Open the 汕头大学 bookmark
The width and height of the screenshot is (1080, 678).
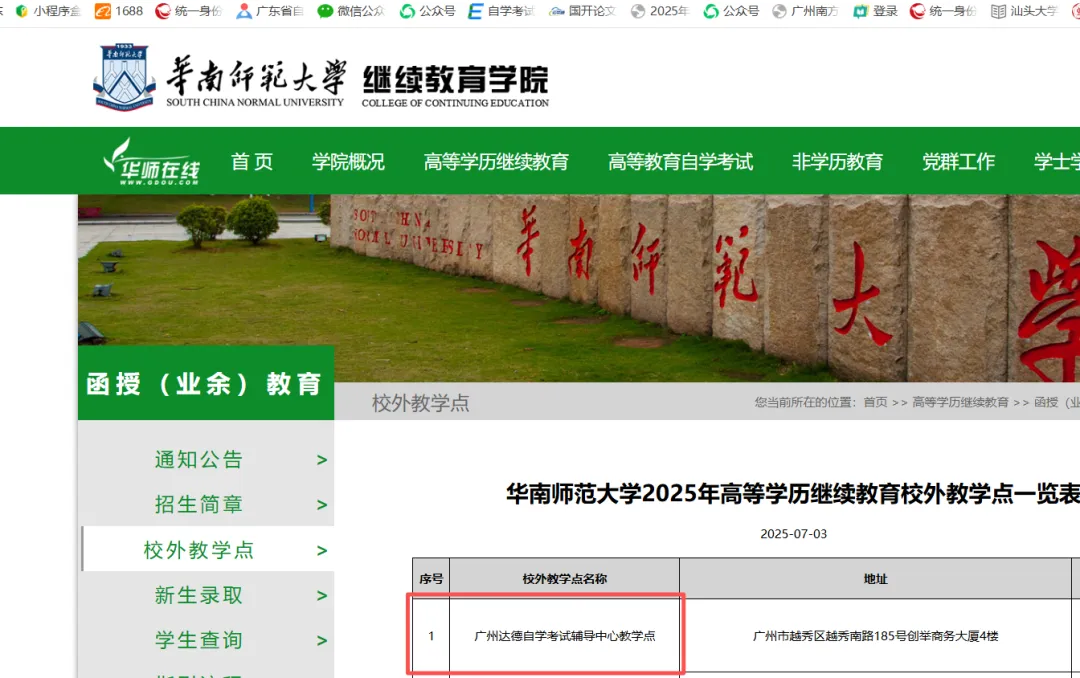(x=1024, y=11)
